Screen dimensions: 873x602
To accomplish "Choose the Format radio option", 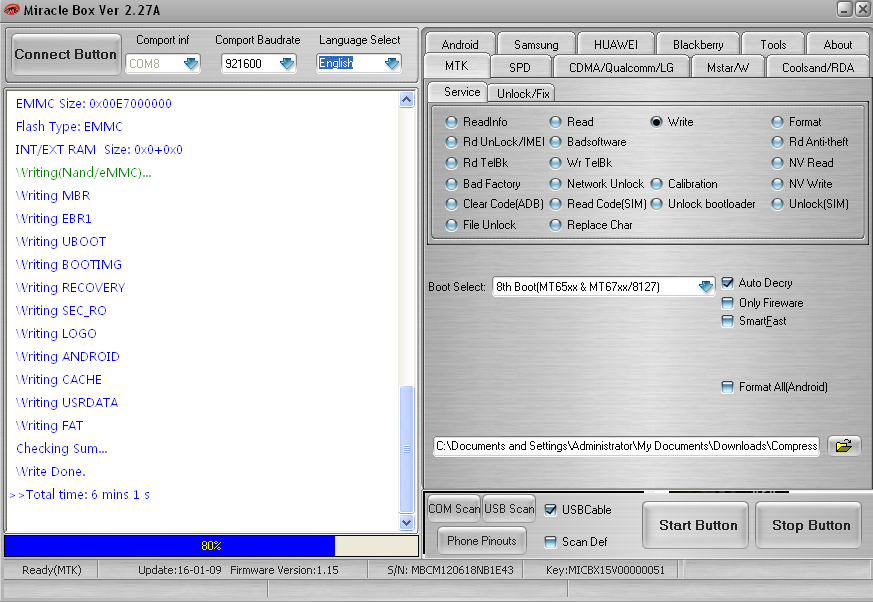I will [777, 121].
